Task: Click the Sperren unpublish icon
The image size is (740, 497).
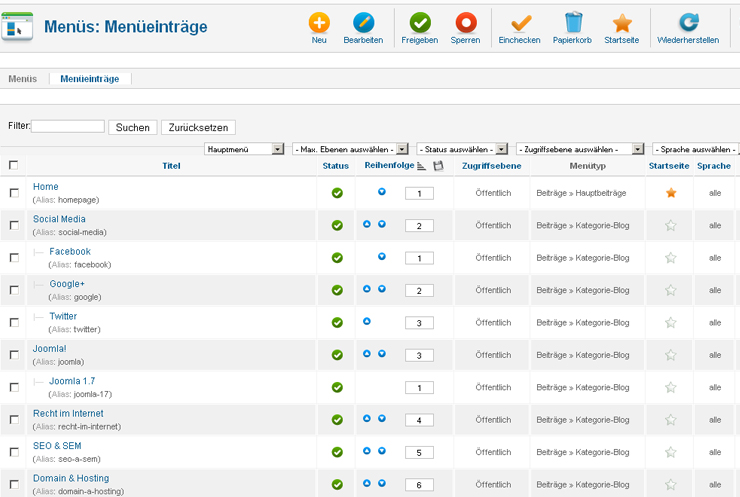Action: pyautogui.click(x=466, y=24)
